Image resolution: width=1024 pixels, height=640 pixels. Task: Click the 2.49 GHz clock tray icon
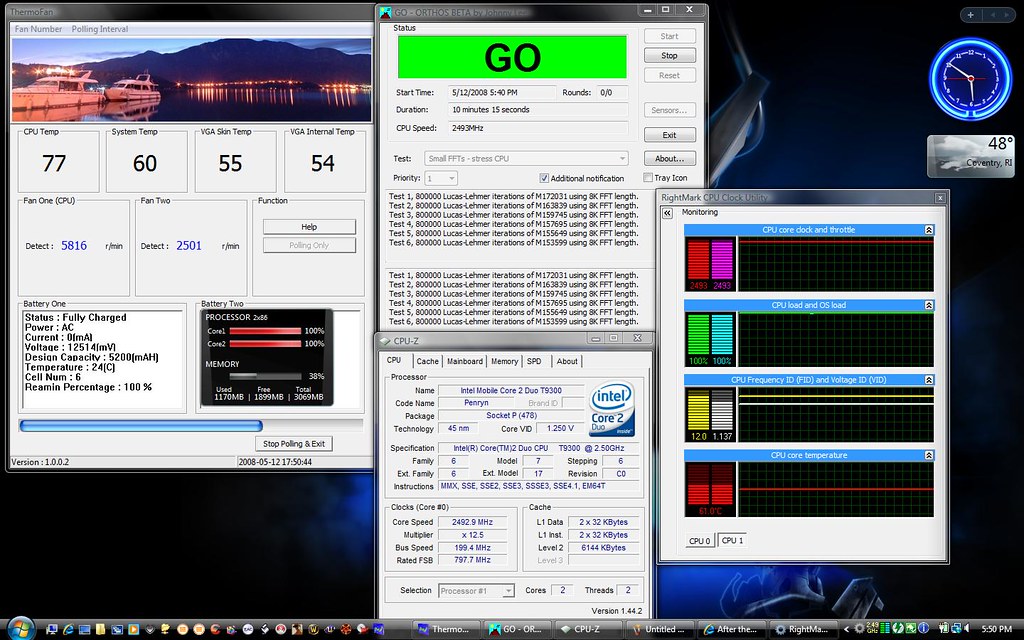click(872, 628)
